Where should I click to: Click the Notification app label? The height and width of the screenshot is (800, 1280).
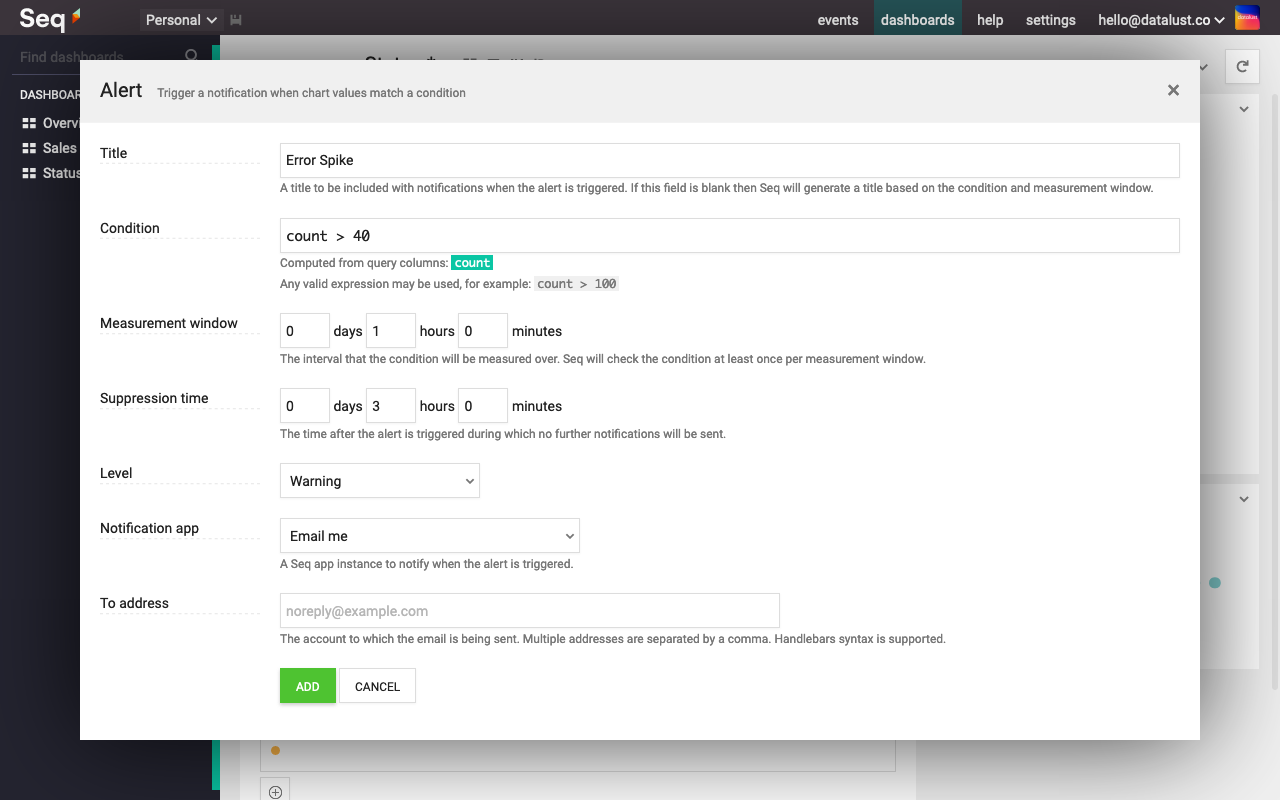[x=149, y=528]
